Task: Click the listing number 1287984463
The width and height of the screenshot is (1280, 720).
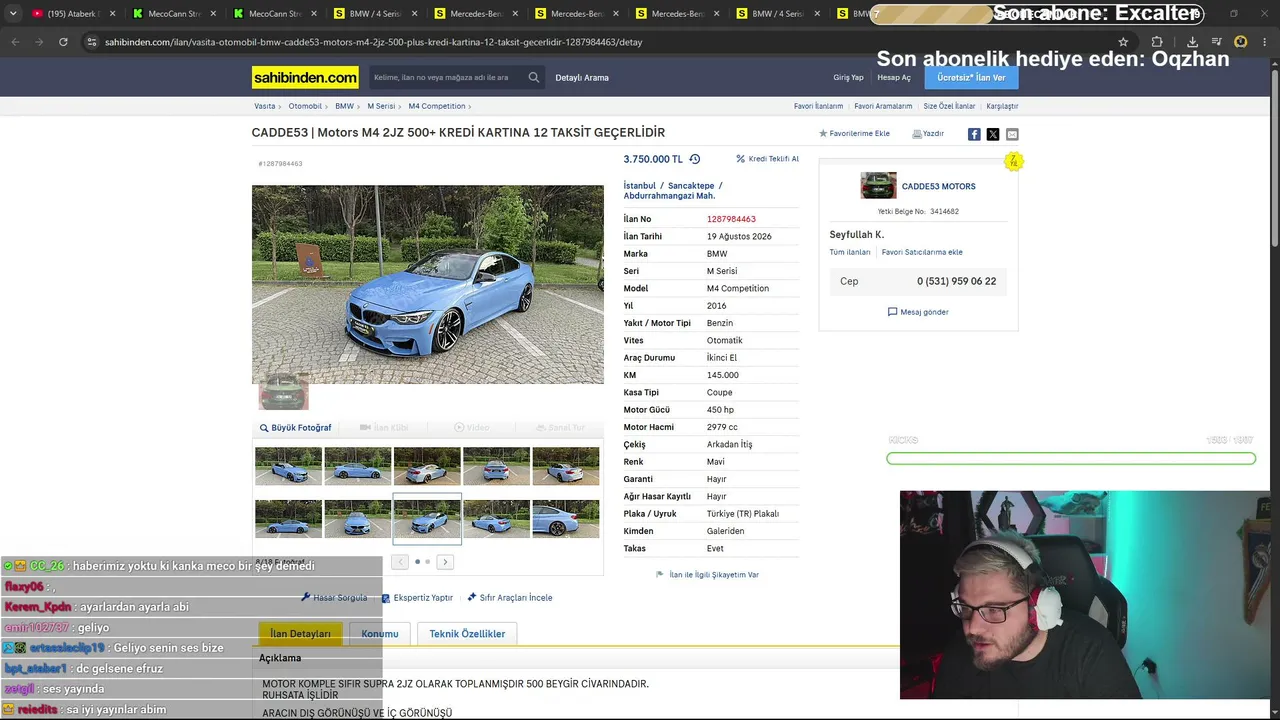Action: coord(731,219)
